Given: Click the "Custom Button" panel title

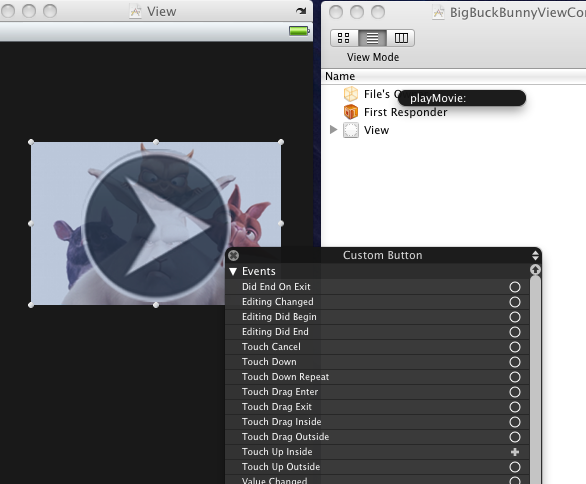Looking at the screenshot, I should [x=383, y=255].
